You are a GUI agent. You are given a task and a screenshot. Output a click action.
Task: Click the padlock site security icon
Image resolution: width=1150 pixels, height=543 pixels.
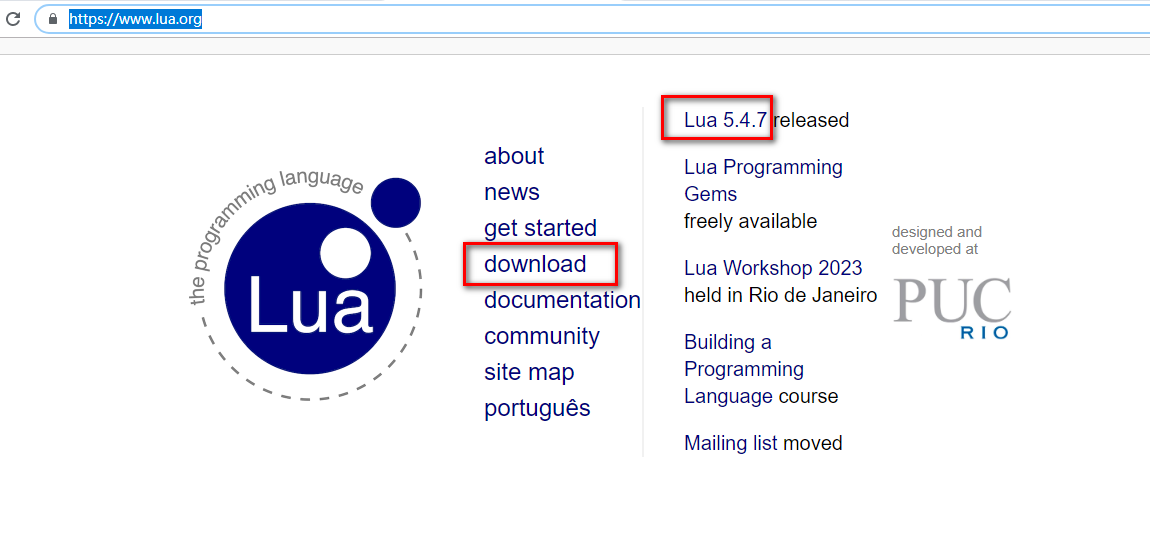[53, 20]
